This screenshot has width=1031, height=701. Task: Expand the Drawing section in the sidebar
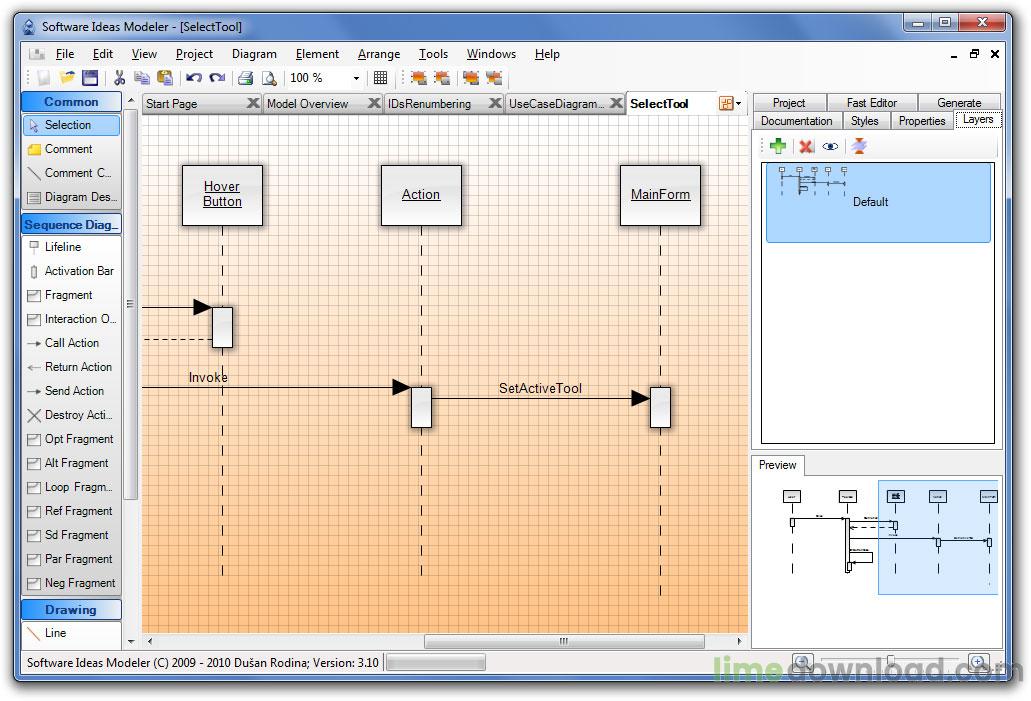tap(70, 609)
